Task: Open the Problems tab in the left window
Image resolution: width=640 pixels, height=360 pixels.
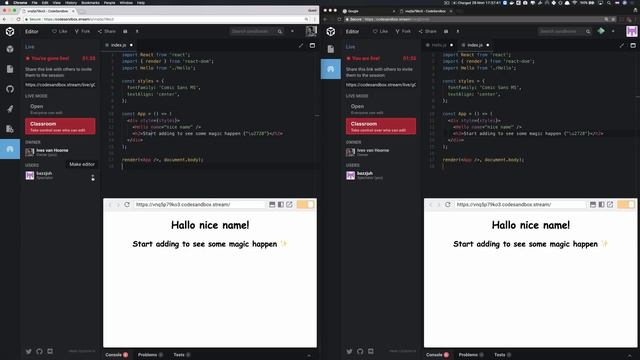Action: tap(150, 355)
